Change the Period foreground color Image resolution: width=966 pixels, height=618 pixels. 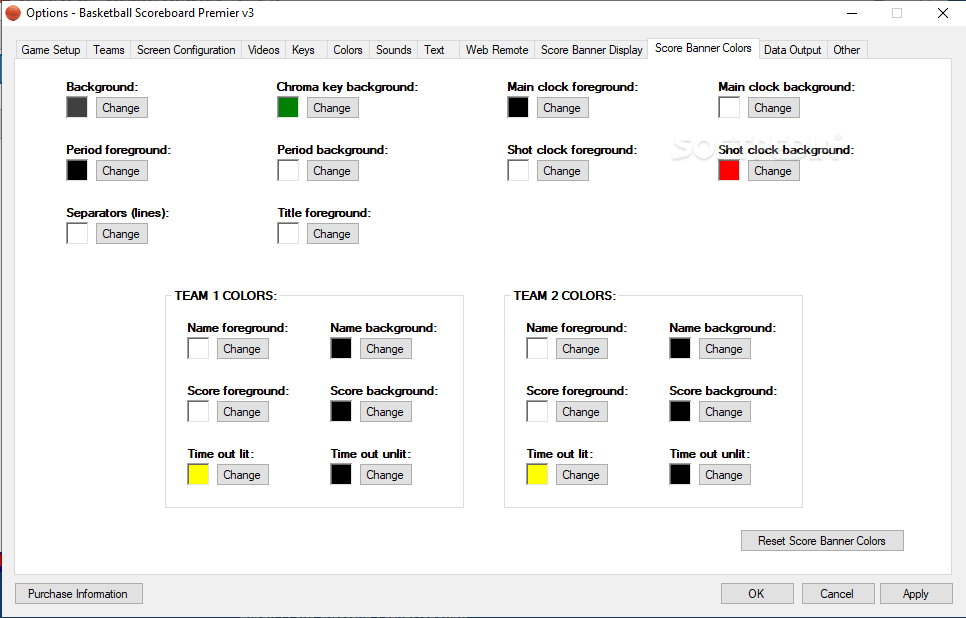[x=121, y=171]
